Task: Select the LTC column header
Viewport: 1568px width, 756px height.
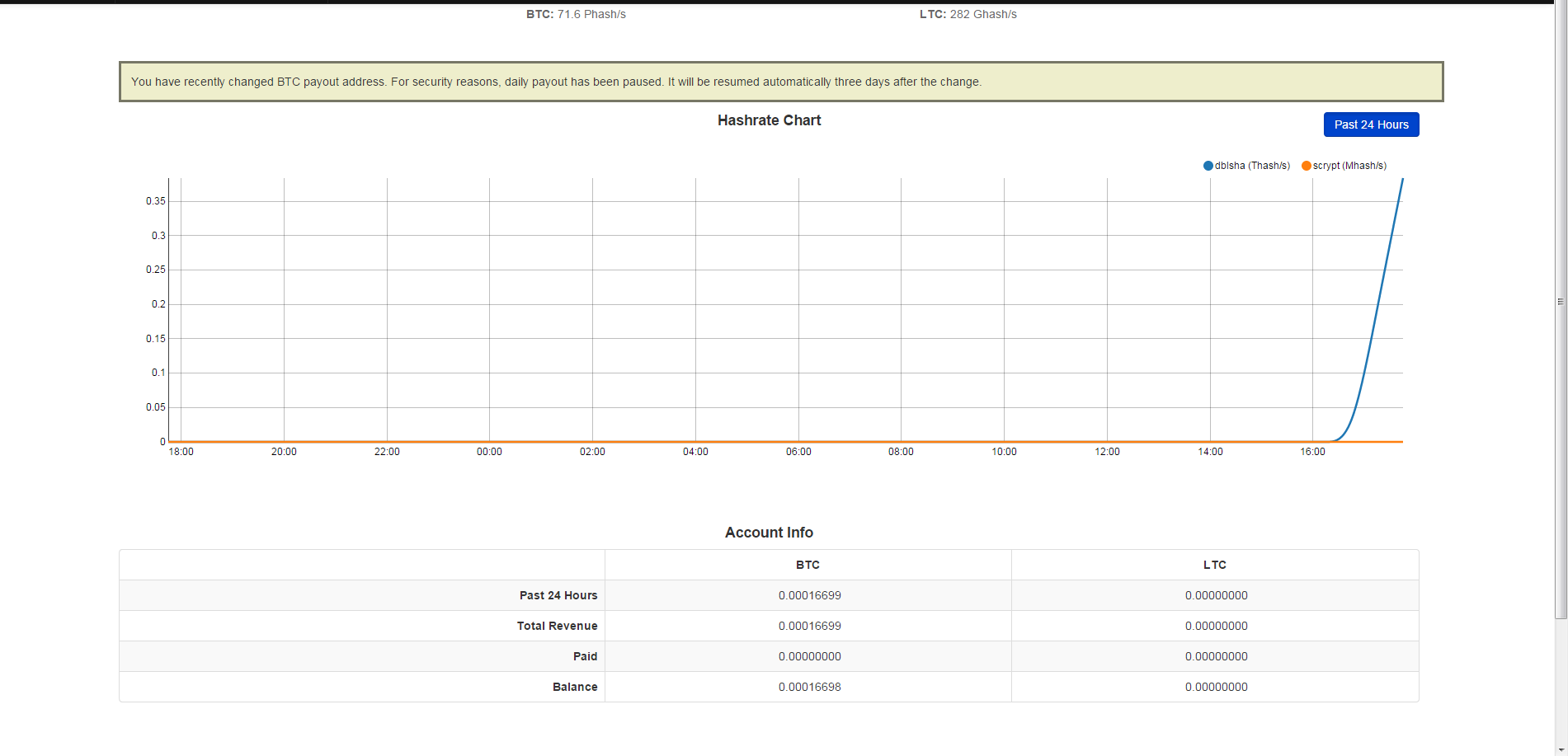Action: point(1214,565)
